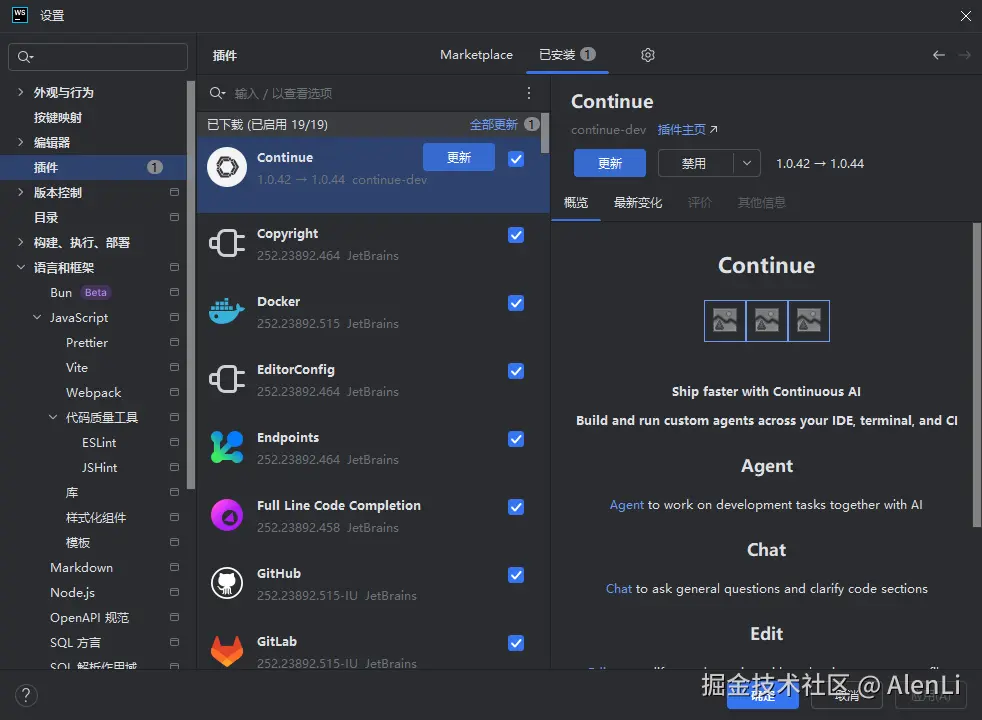Click the plugin description scrollbar
This screenshot has width=982, height=720.
pos(977,374)
